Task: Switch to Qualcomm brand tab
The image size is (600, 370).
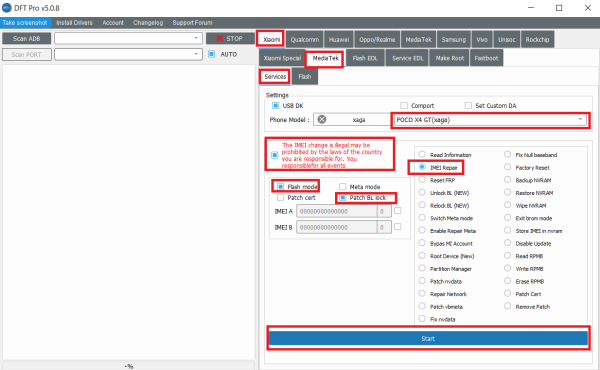Action: click(x=304, y=39)
